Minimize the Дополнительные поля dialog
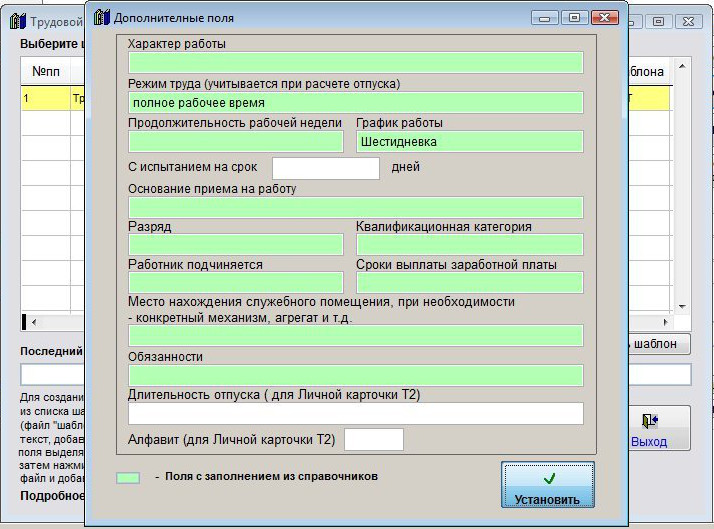 click(545, 18)
